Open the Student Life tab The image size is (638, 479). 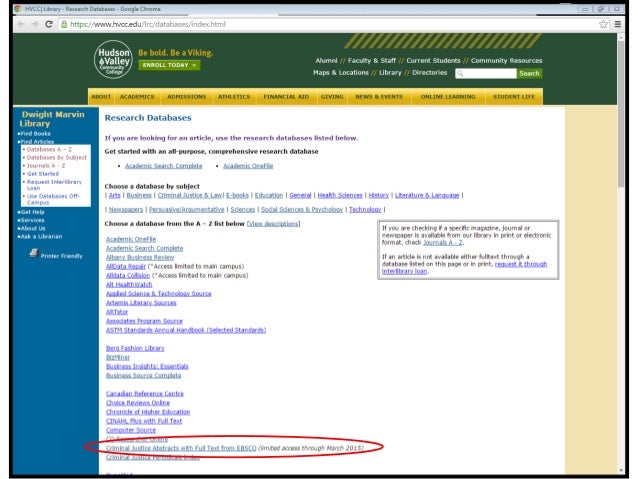pyautogui.click(x=514, y=97)
